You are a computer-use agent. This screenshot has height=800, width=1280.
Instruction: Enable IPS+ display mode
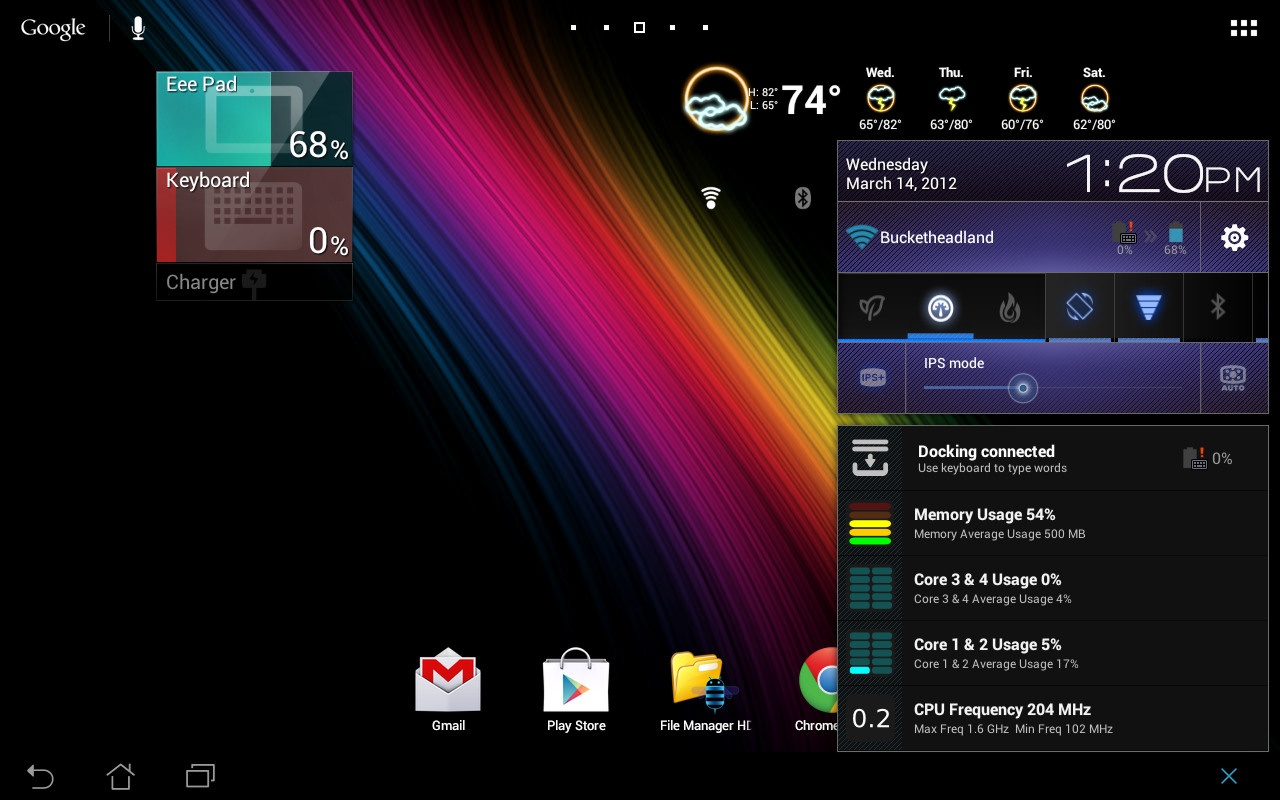coord(871,377)
